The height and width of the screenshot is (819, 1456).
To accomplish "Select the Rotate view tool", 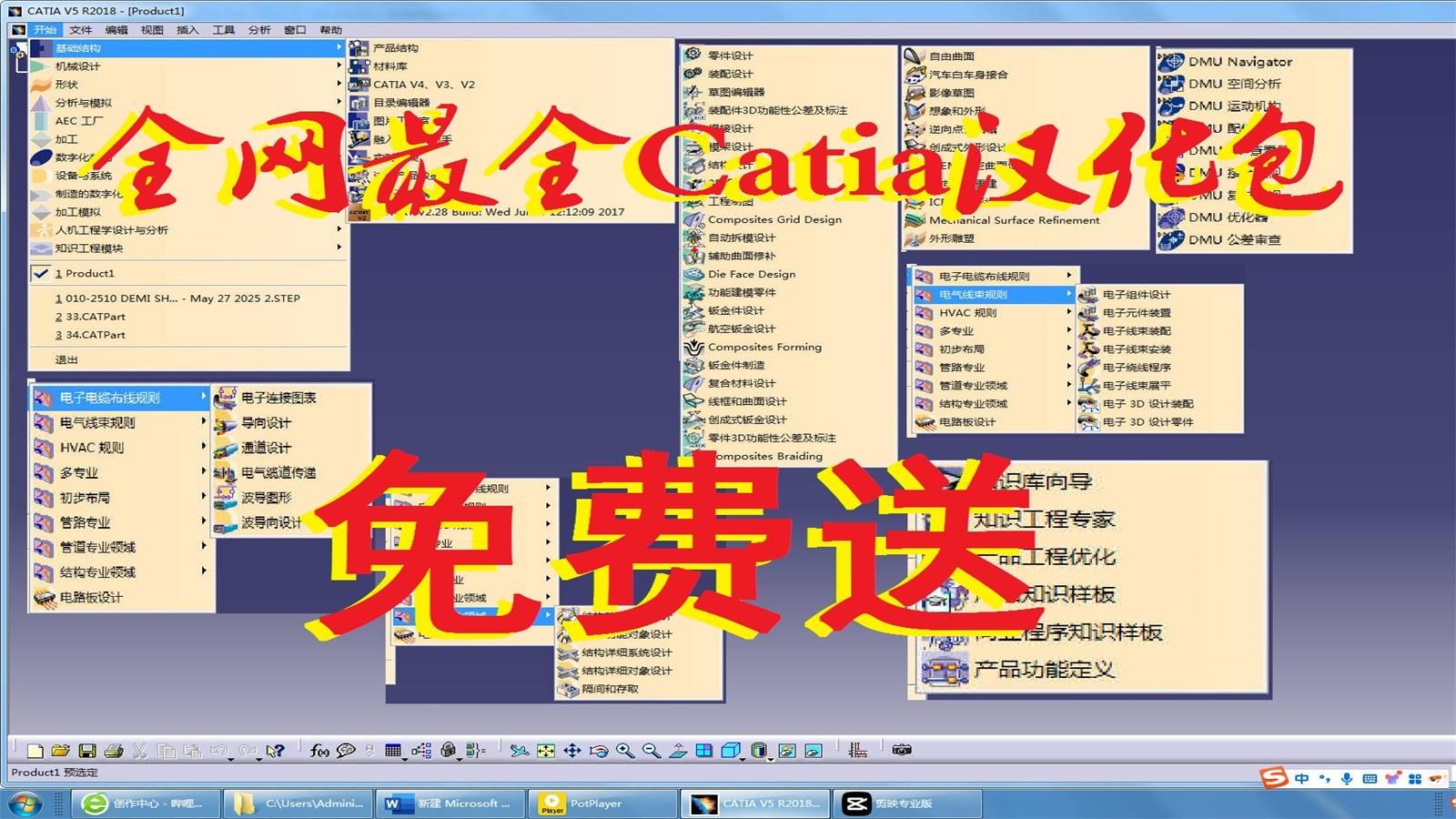I will [x=598, y=751].
